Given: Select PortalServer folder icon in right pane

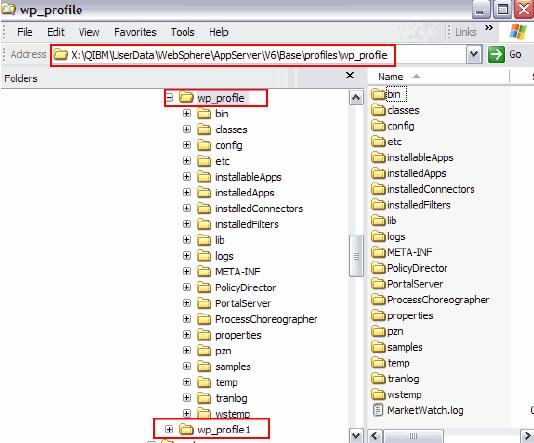Looking at the screenshot, I should tap(378, 283).
